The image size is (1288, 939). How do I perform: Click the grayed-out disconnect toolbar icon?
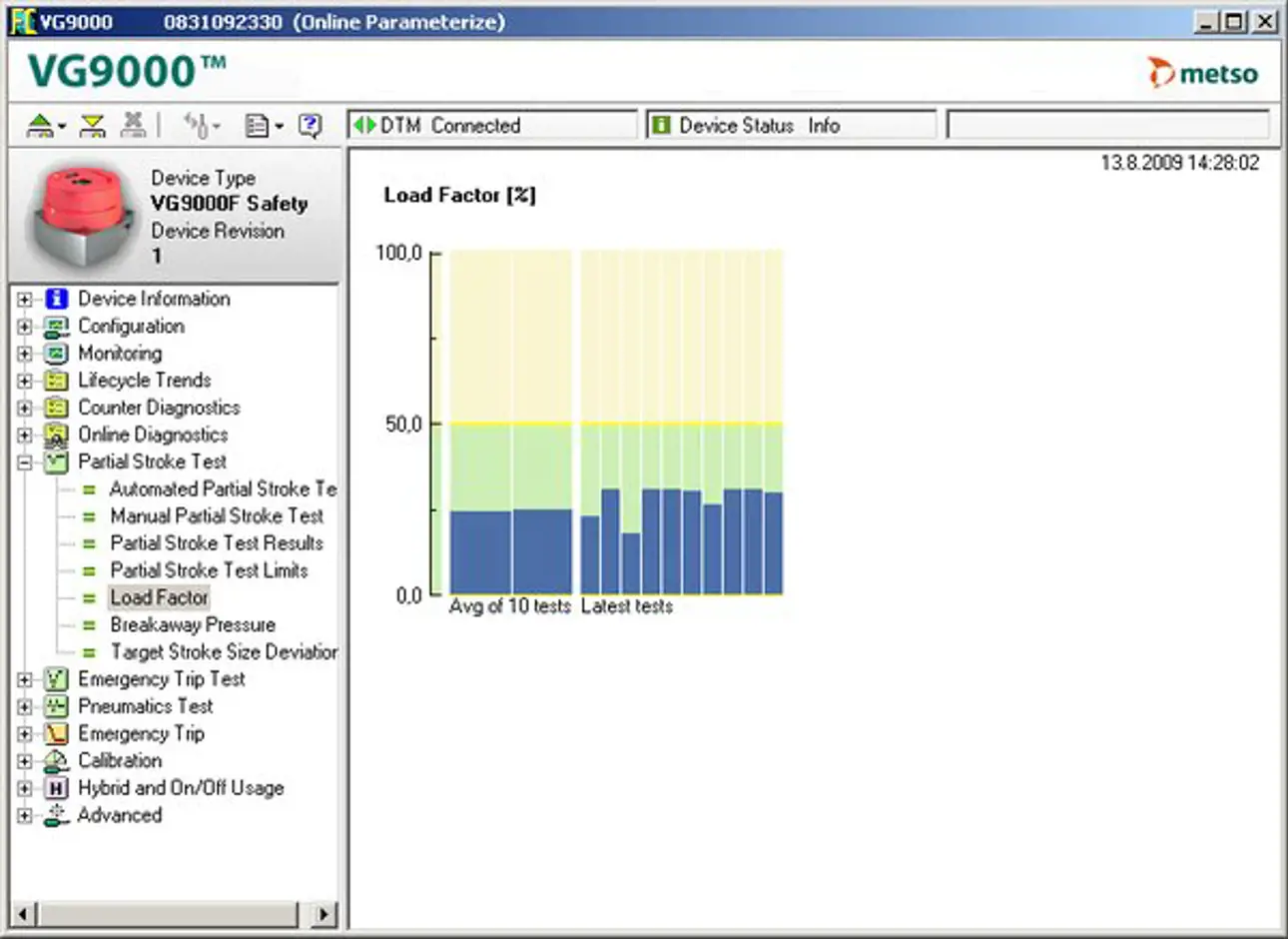click(133, 125)
